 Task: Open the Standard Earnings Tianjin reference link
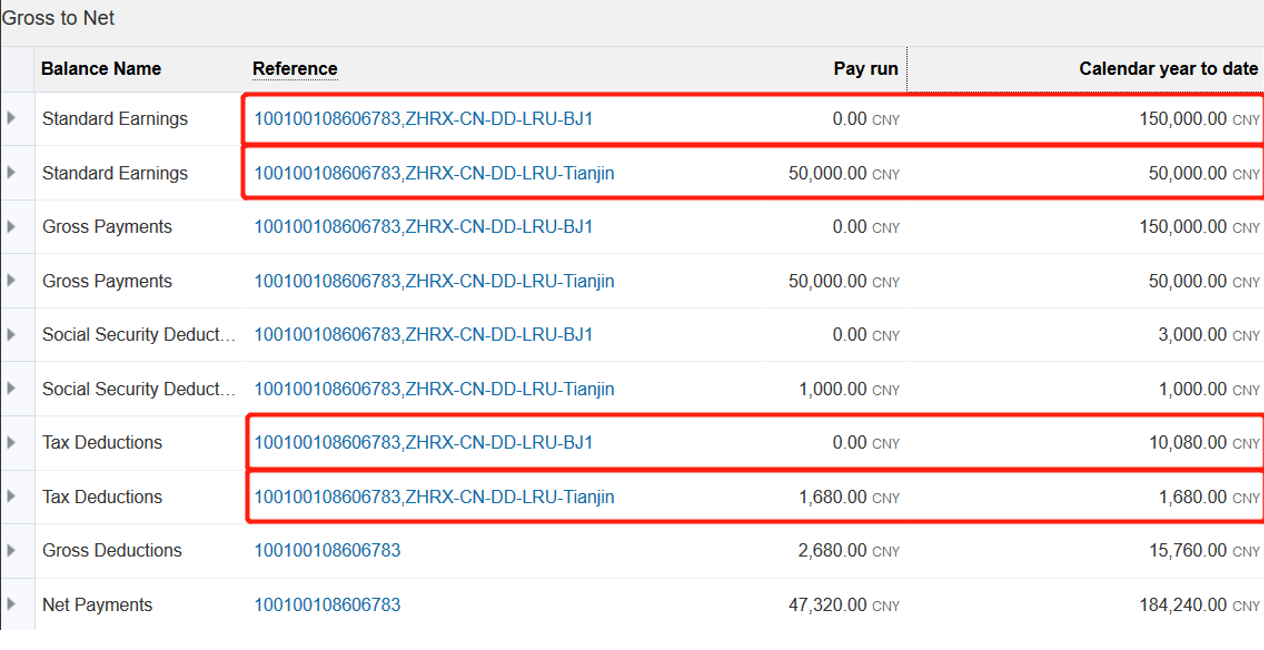pos(434,173)
